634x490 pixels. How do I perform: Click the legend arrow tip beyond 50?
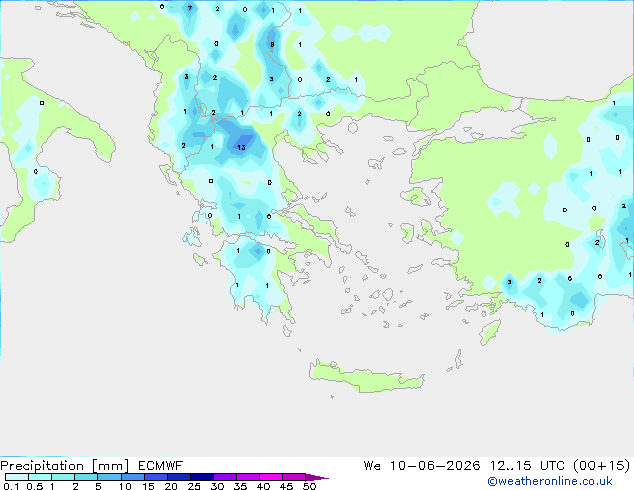(317, 477)
